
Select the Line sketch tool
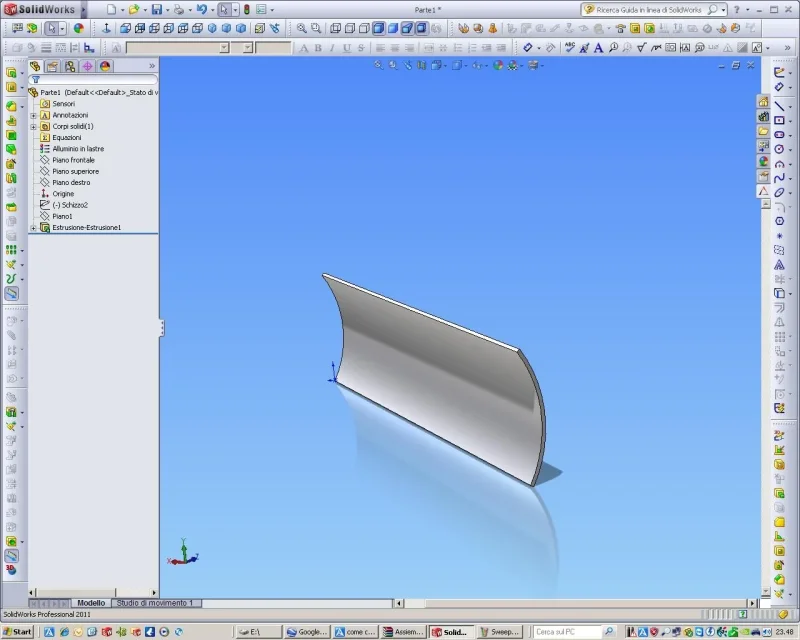(x=779, y=106)
